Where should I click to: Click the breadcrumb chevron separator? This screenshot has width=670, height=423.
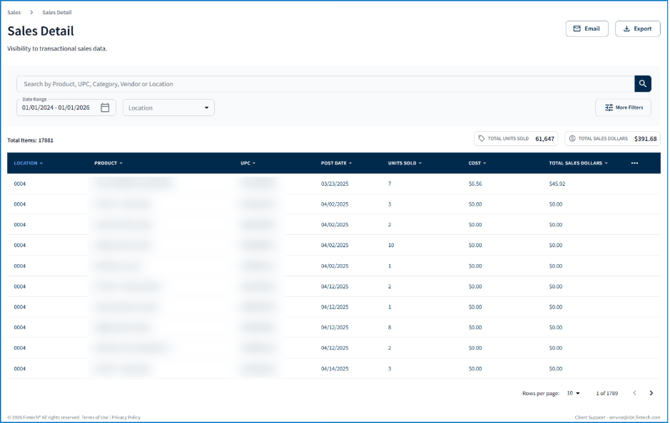click(31, 13)
